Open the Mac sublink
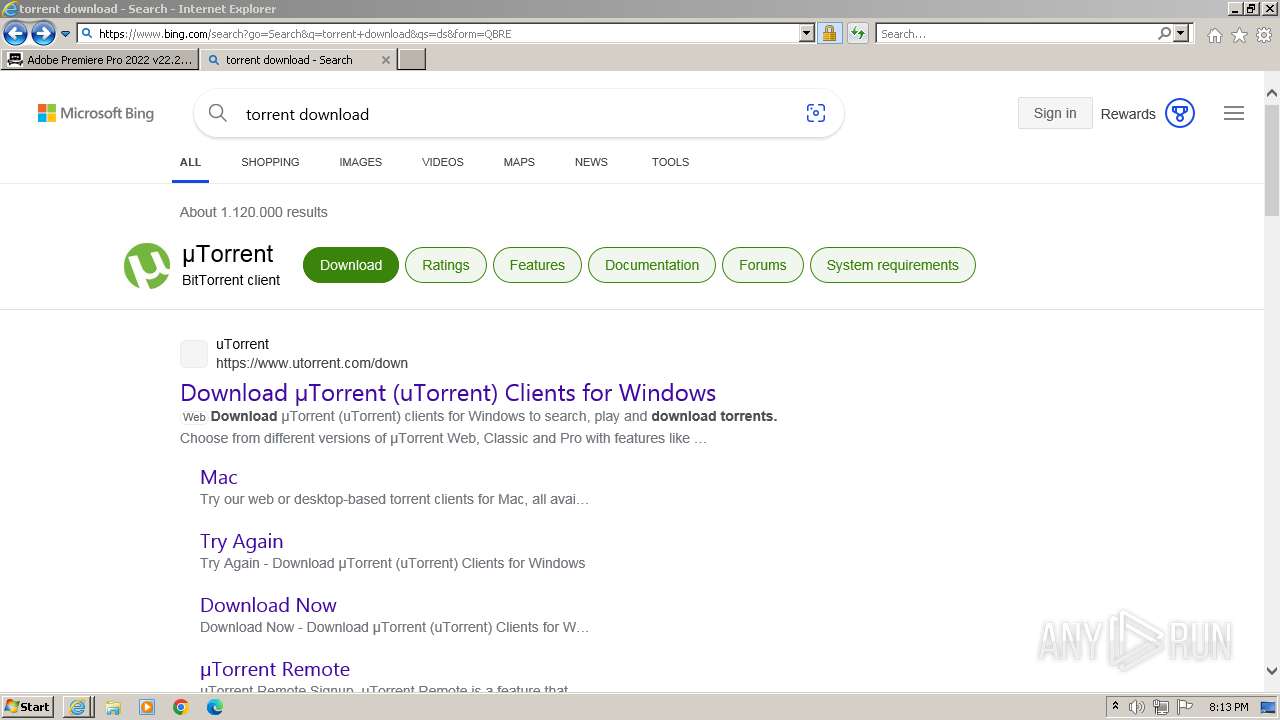This screenshot has width=1280, height=720. [x=219, y=477]
